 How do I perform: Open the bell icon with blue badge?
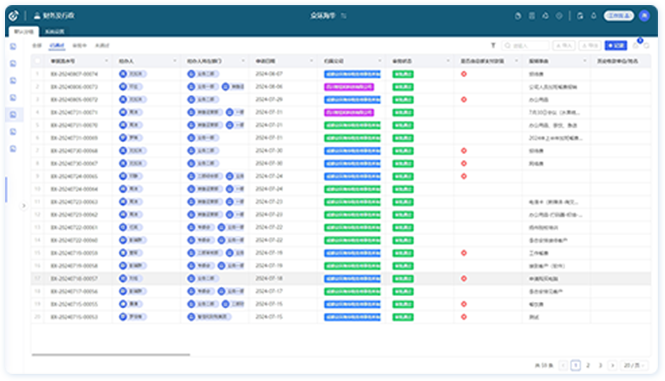point(636,45)
